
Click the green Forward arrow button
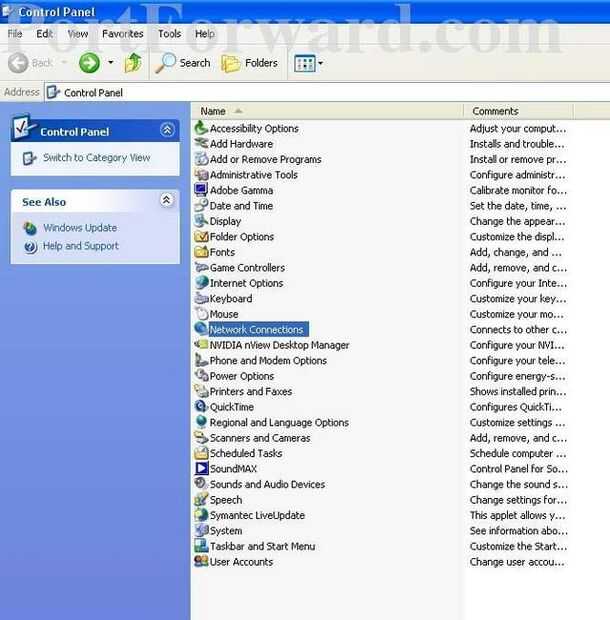pyautogui.click(x=89, y=63)
